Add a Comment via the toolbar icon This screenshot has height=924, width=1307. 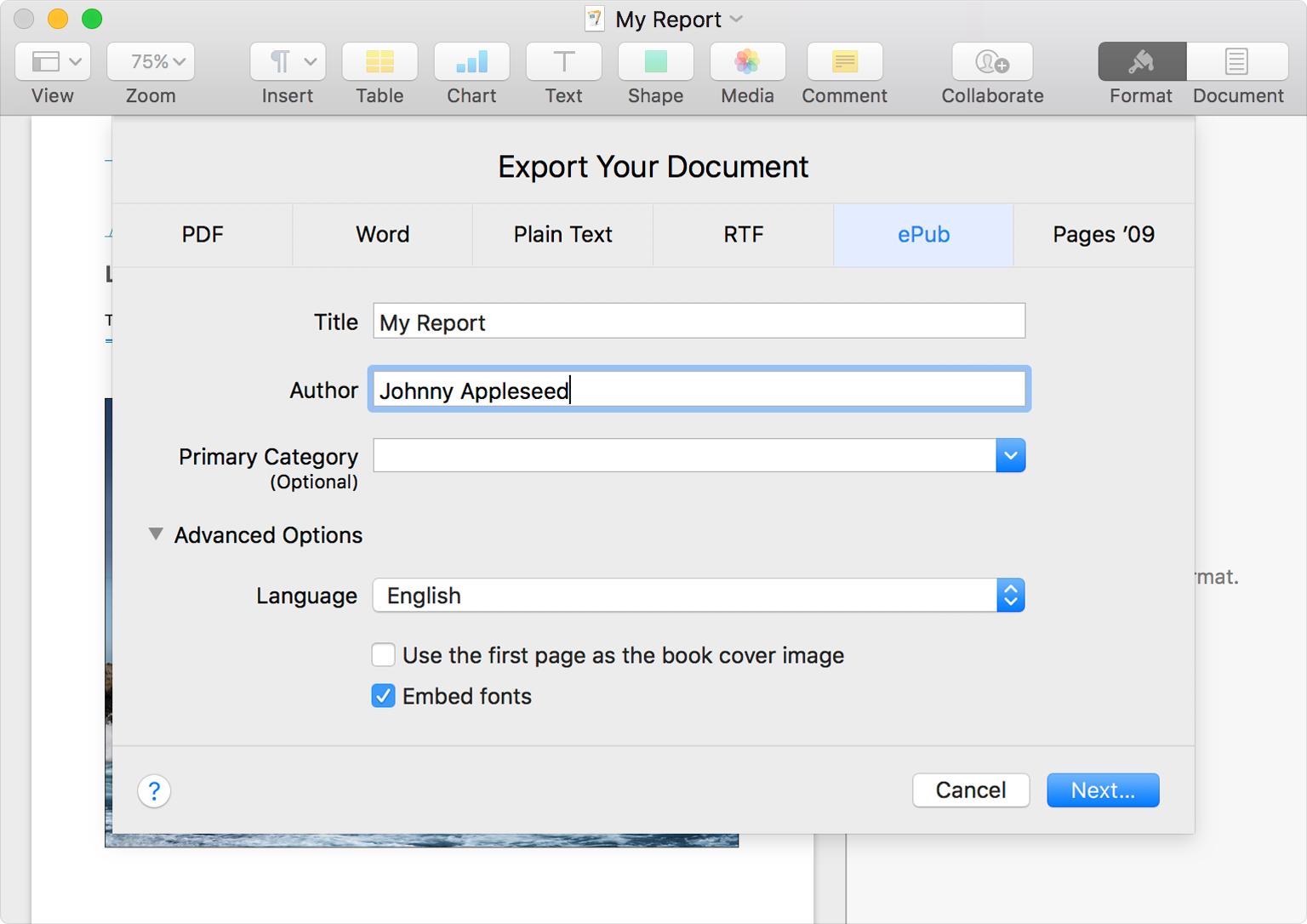click(844, 62)
